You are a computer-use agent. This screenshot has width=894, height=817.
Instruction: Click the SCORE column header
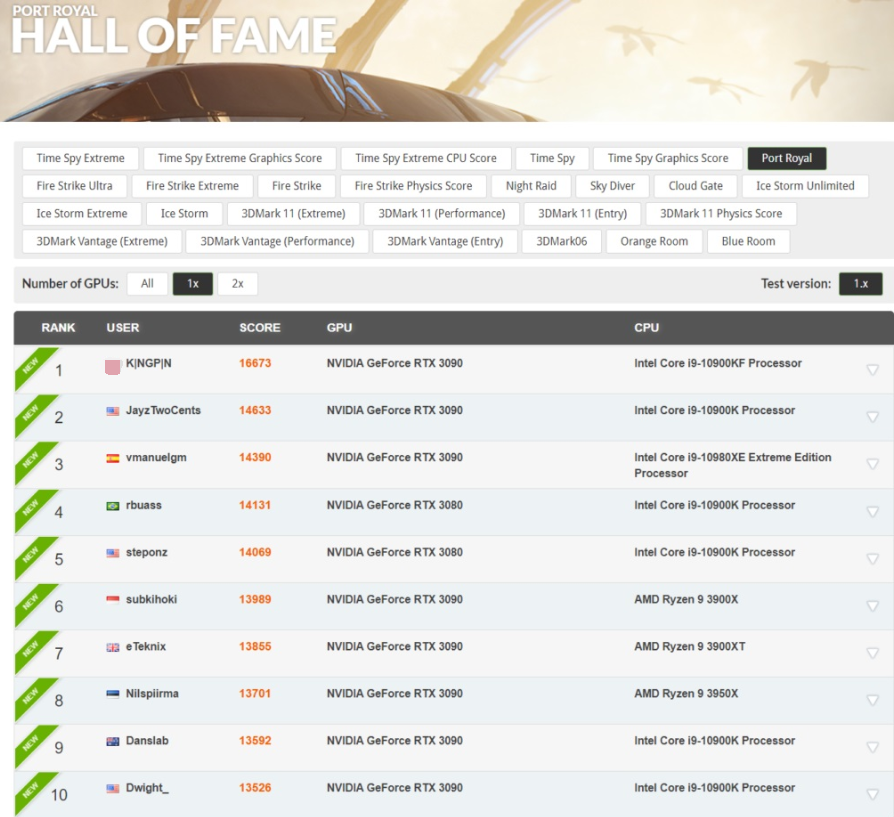tap(260, 328)
